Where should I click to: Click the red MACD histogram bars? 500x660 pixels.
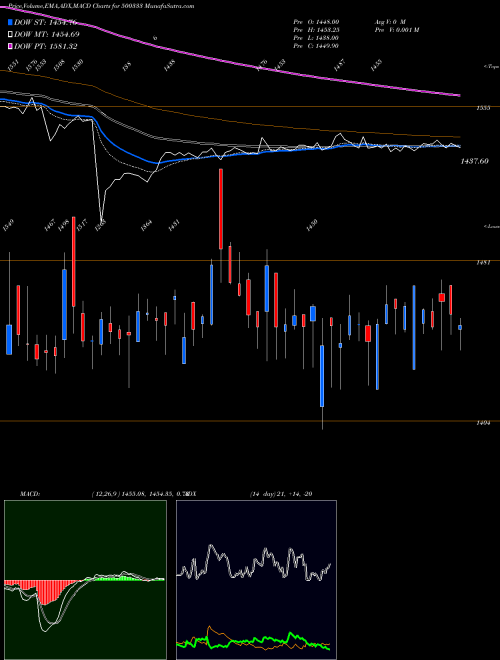(x=44, y=591)
